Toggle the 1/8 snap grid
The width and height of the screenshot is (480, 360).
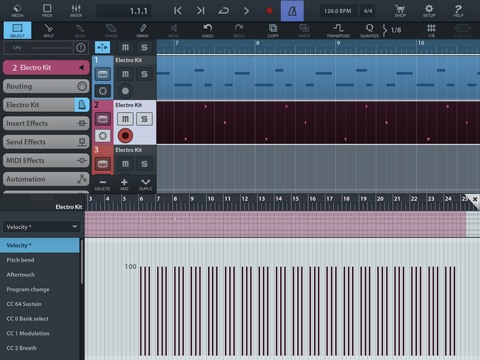431,30
